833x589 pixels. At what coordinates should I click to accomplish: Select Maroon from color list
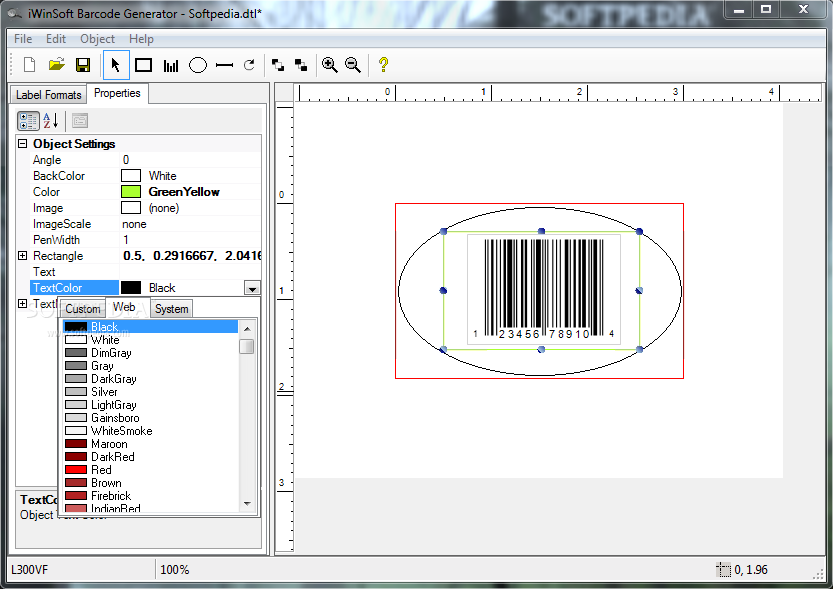(151, 443)
